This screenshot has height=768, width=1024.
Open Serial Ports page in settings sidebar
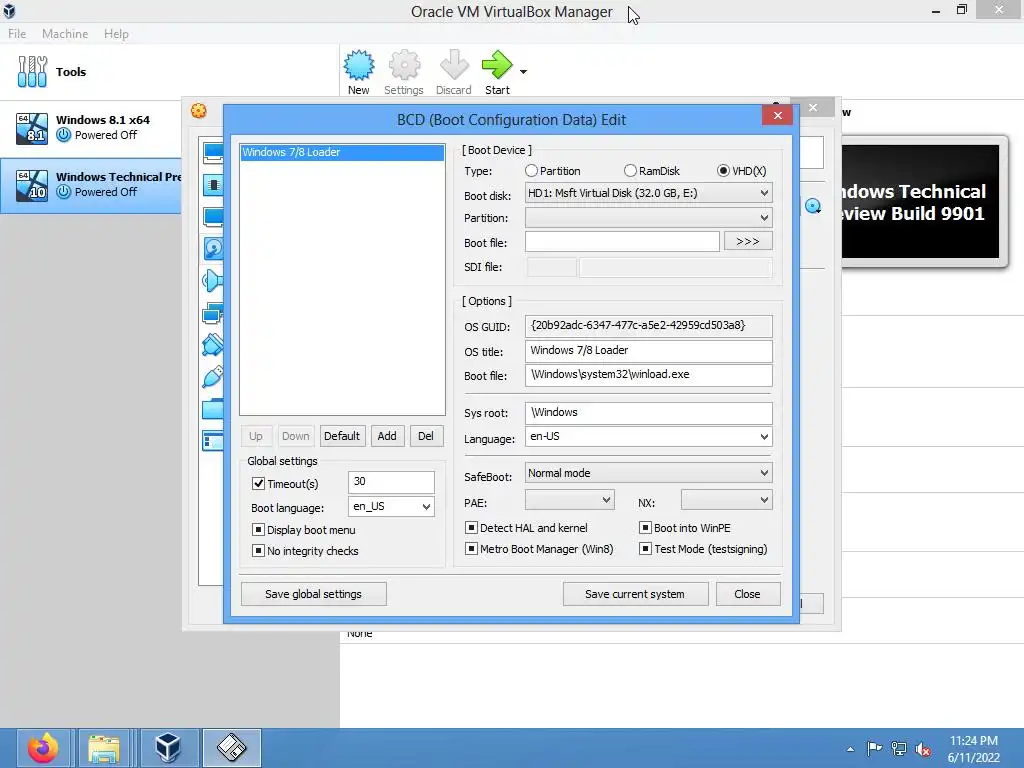click(213, 345)
